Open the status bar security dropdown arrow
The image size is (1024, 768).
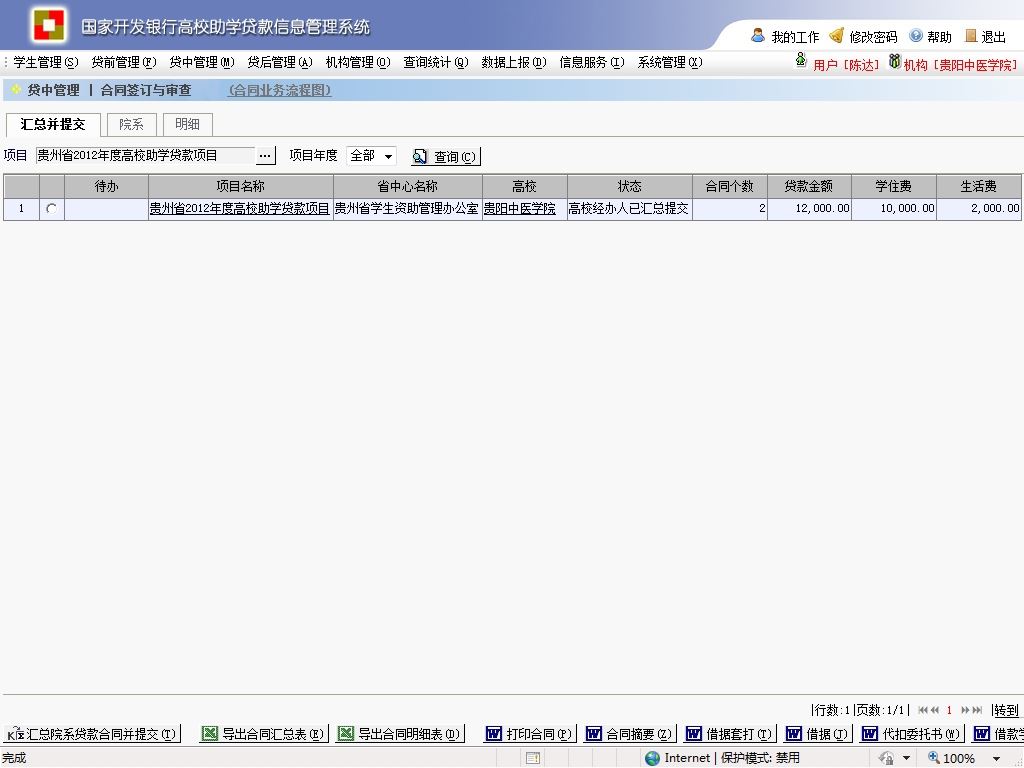click(906, 758)
